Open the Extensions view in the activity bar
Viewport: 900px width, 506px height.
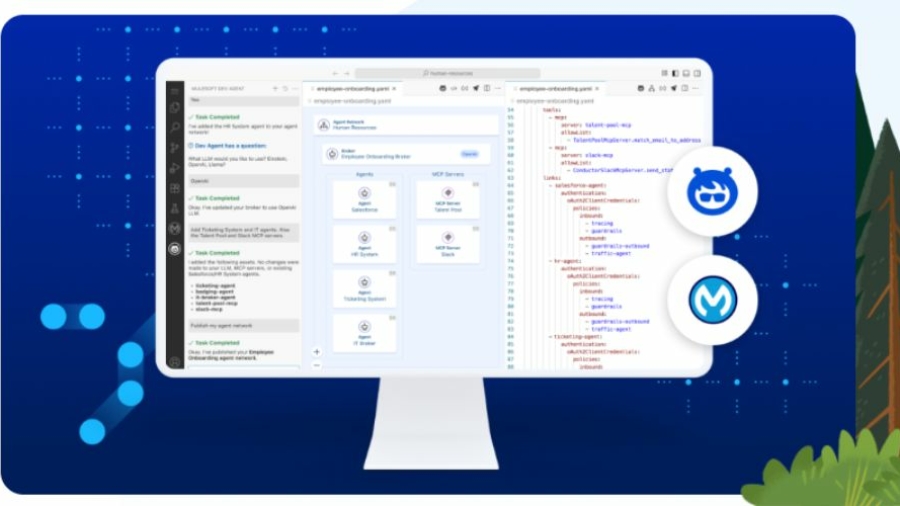point(175,188)
